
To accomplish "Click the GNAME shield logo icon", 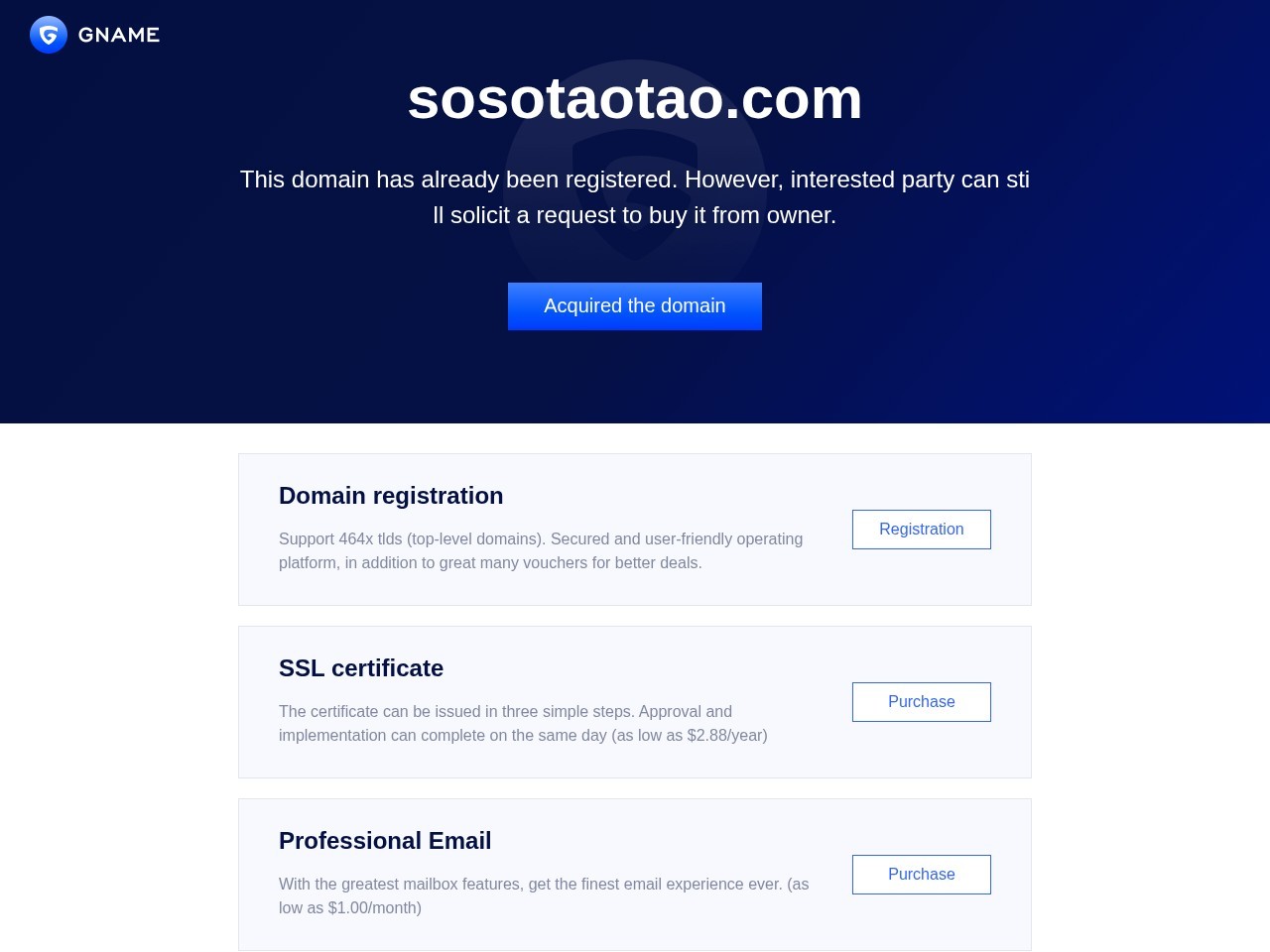I will point(49,35).
